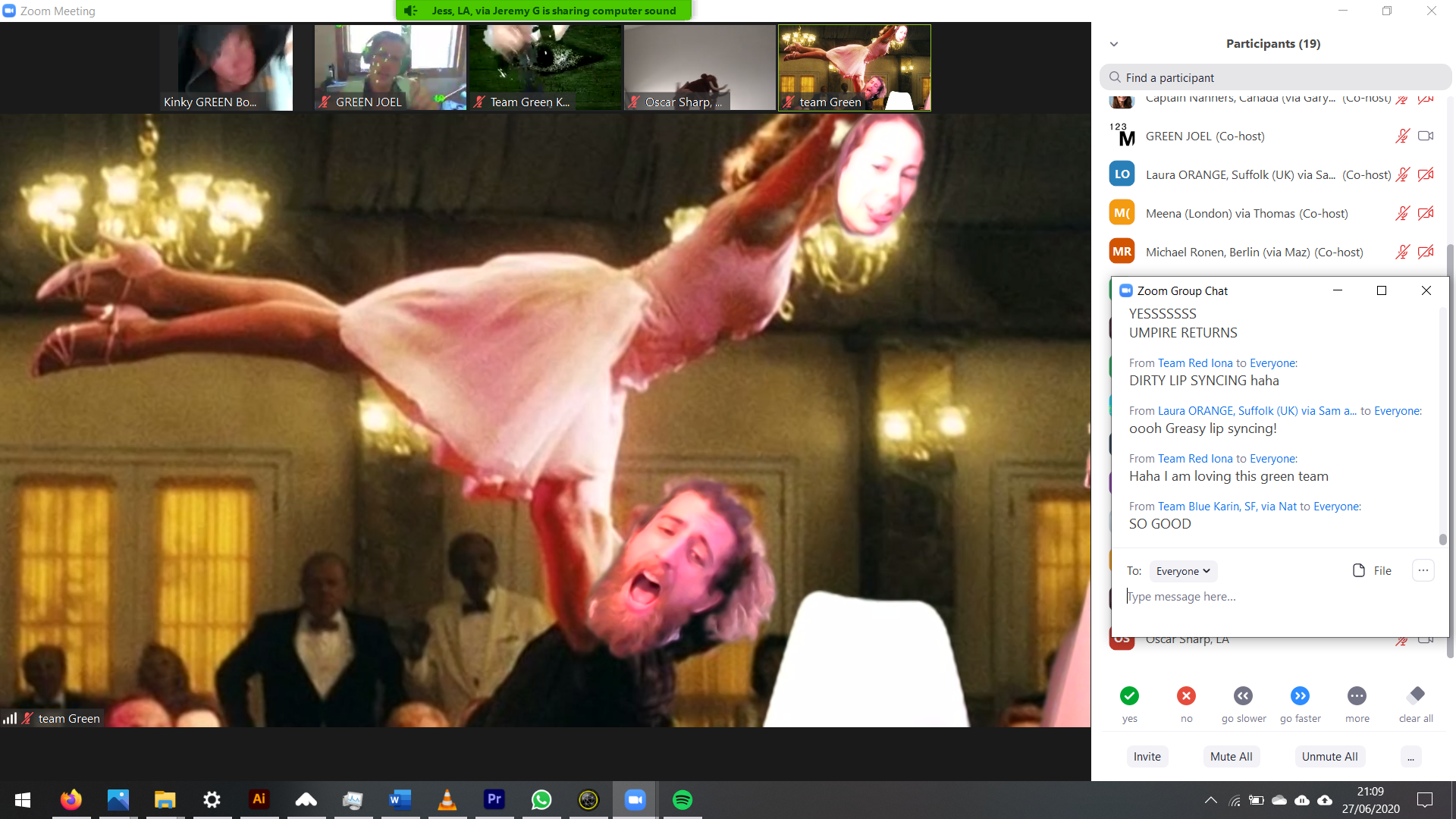Select the 'go faster' reaction icon
The height and width of the screenshot is (819, 1456).
(x=1300, y=695)
